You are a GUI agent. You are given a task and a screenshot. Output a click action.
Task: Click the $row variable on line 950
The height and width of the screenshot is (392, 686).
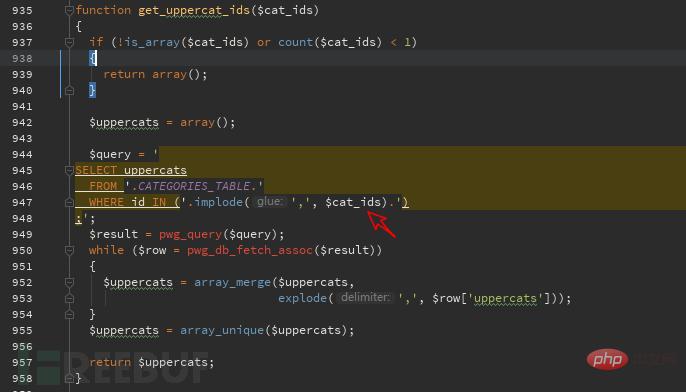[152, 250]
